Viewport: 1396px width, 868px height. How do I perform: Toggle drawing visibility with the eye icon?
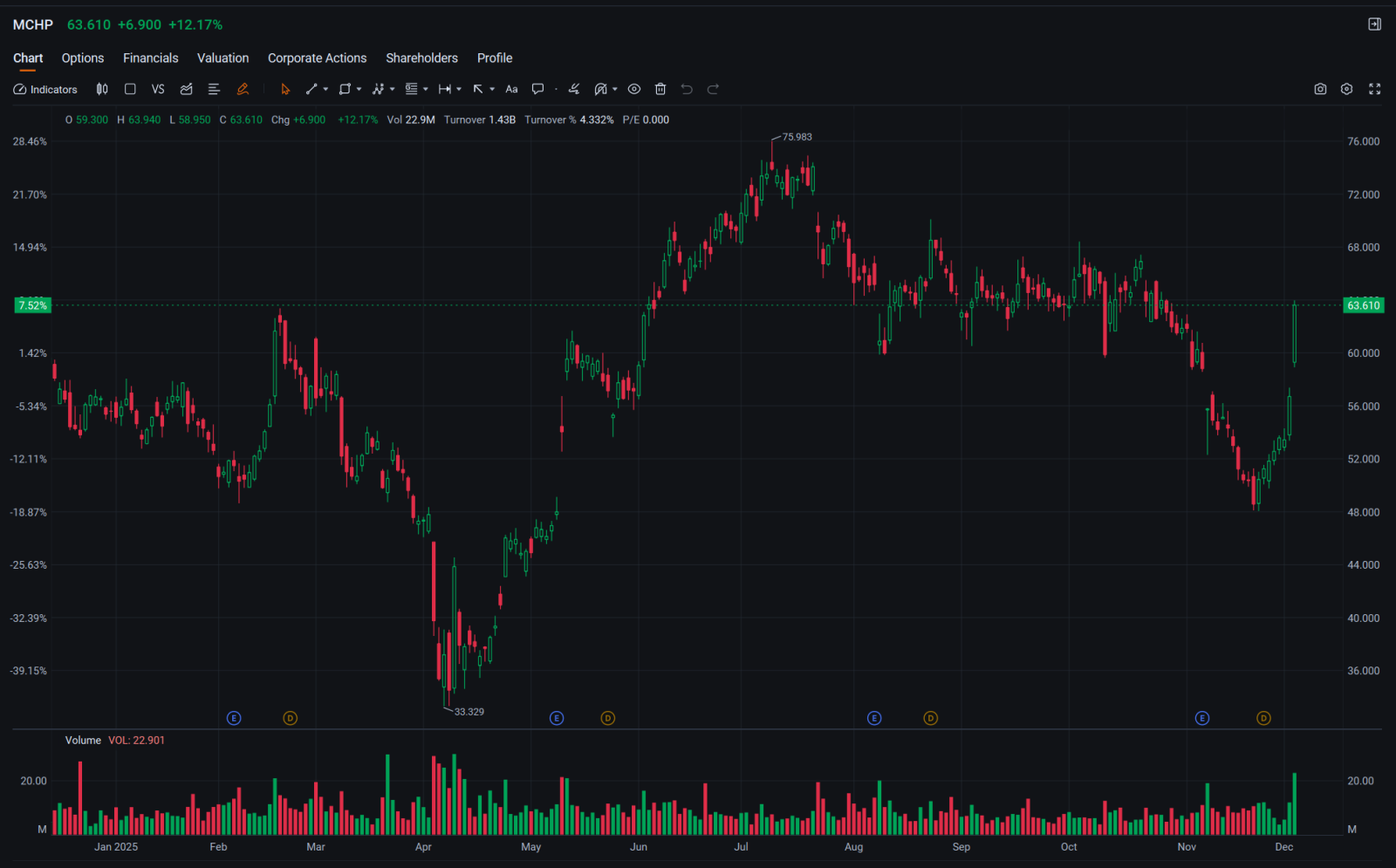coord(634,88)
